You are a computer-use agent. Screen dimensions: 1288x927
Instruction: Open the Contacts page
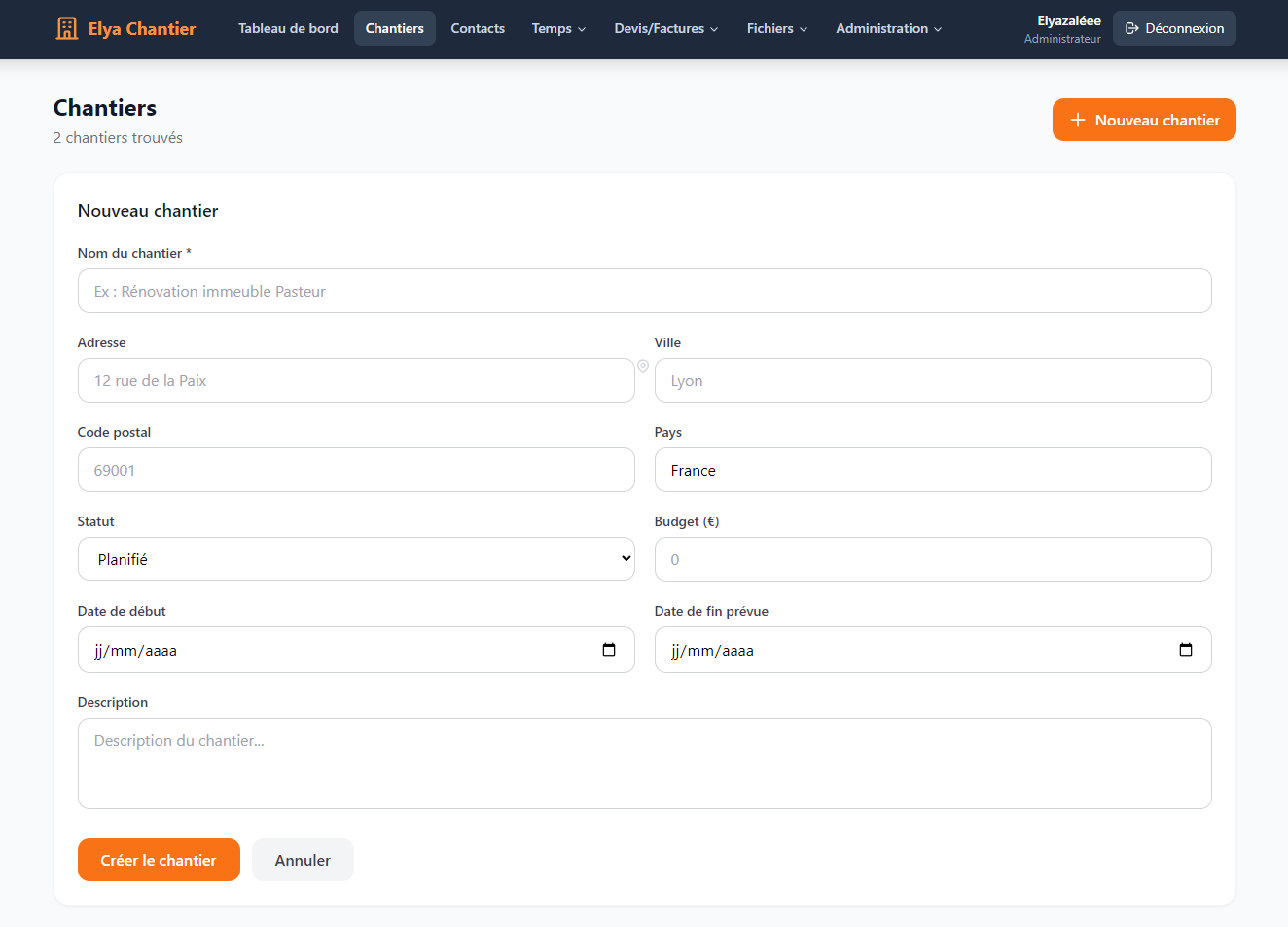[x=478, y=28]
